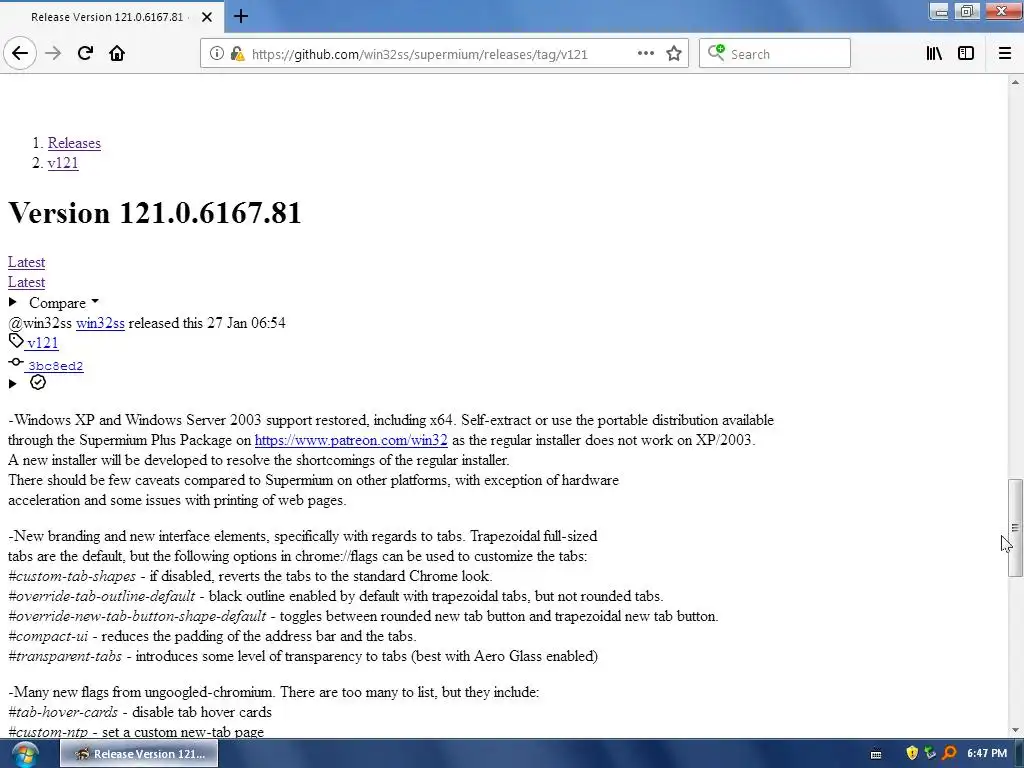Click the second Latest link
Viewport: 1024px width, 768px height.
[x=26, y=282]
